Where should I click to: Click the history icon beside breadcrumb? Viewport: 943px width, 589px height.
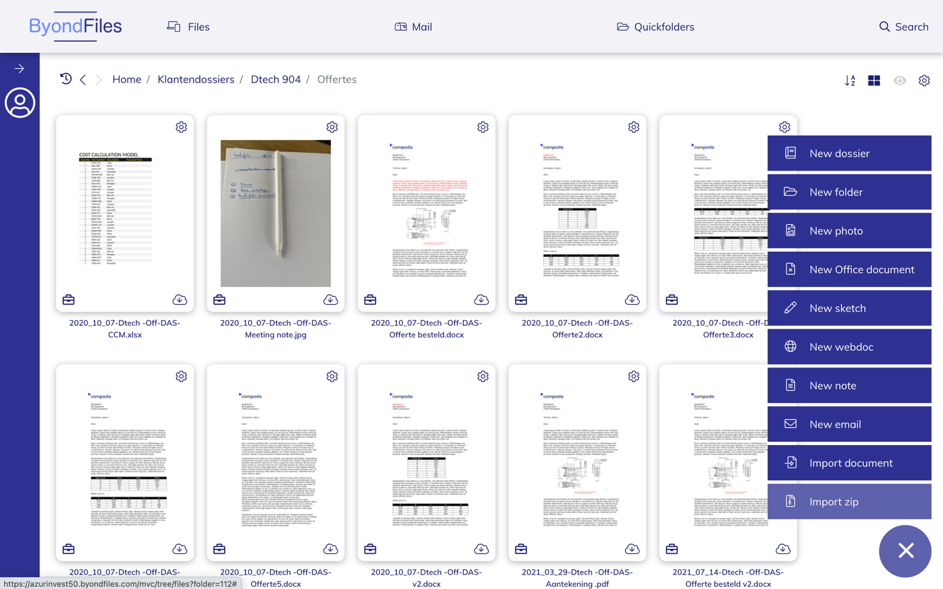point(66,79)
